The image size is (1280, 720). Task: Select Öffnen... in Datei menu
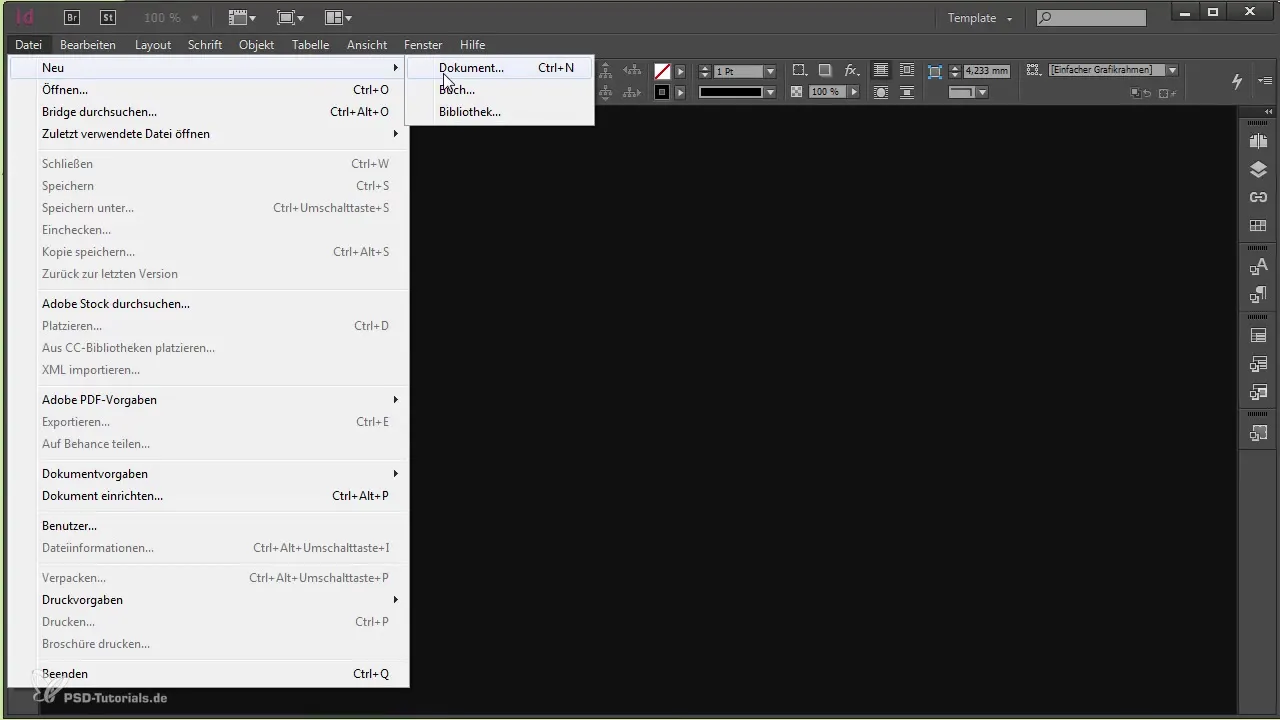(208, 90)
